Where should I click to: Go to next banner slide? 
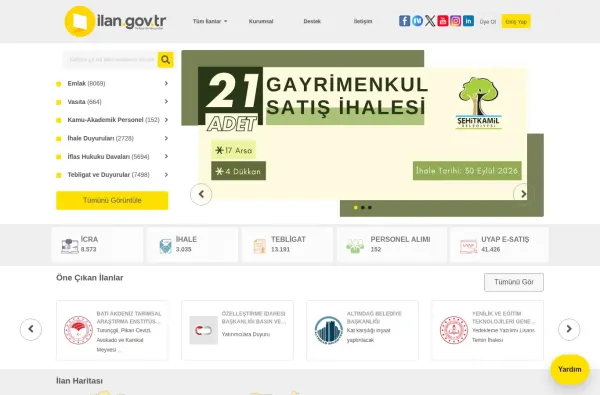tap(523, 194)
